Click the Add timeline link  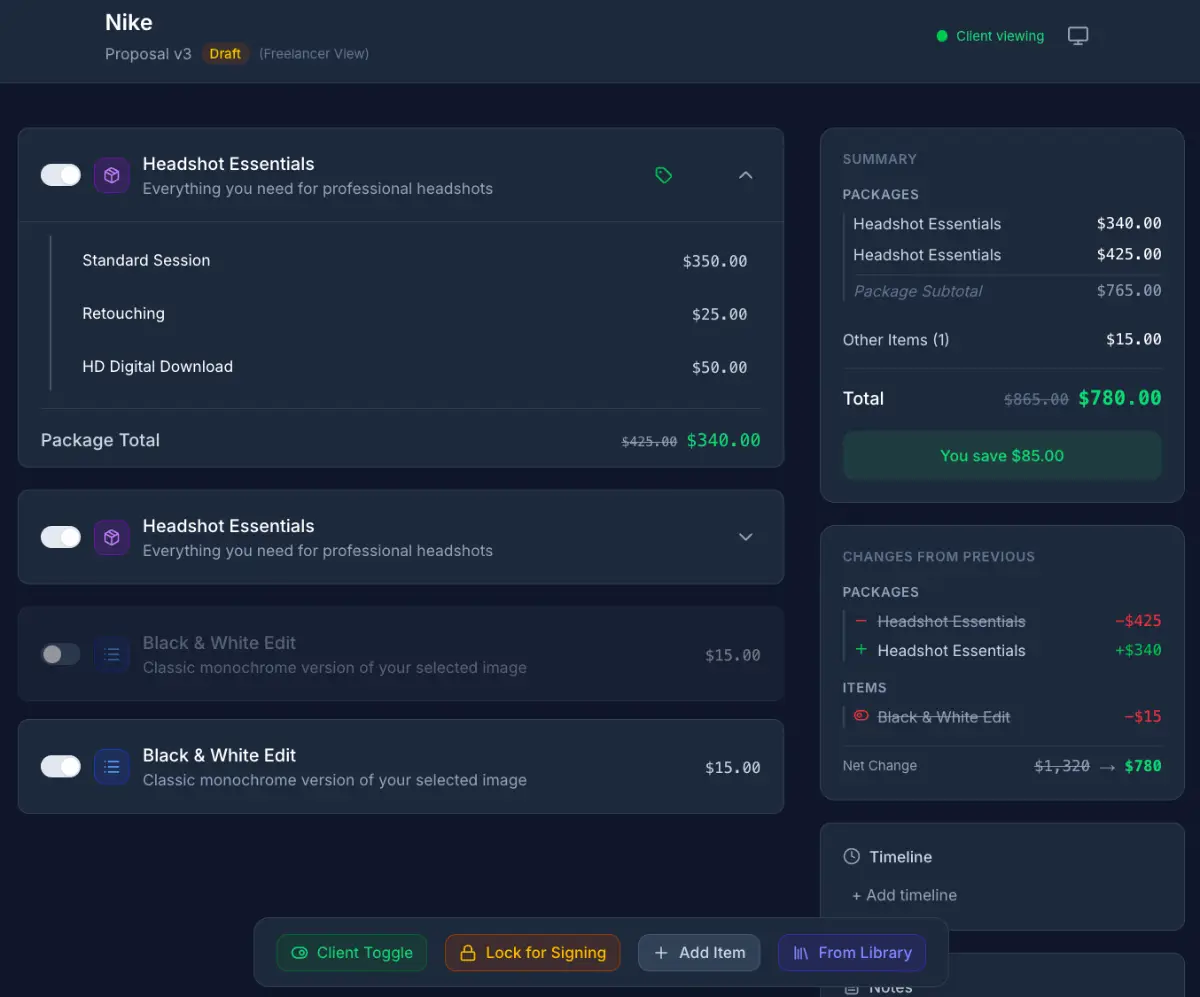[x=904, y=895]
